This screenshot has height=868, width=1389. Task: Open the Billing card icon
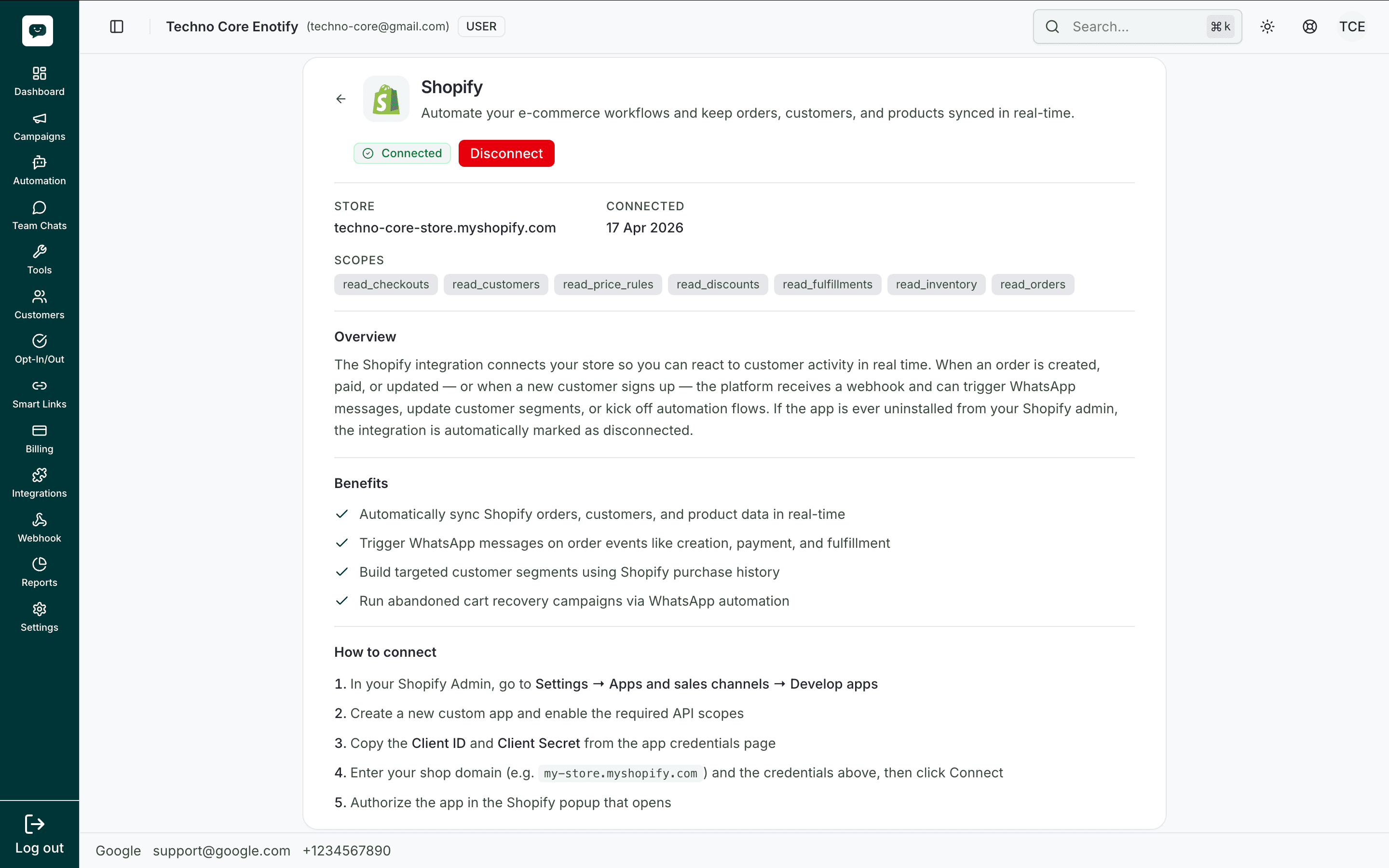[x=39, y=431]
